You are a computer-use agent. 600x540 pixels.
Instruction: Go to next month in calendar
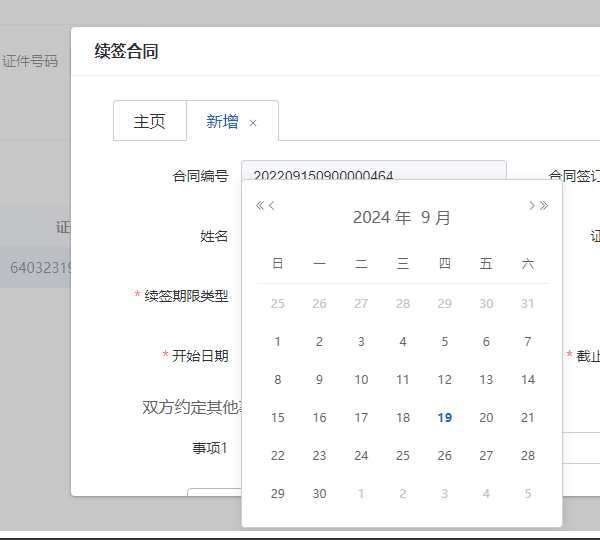[532, 206]
